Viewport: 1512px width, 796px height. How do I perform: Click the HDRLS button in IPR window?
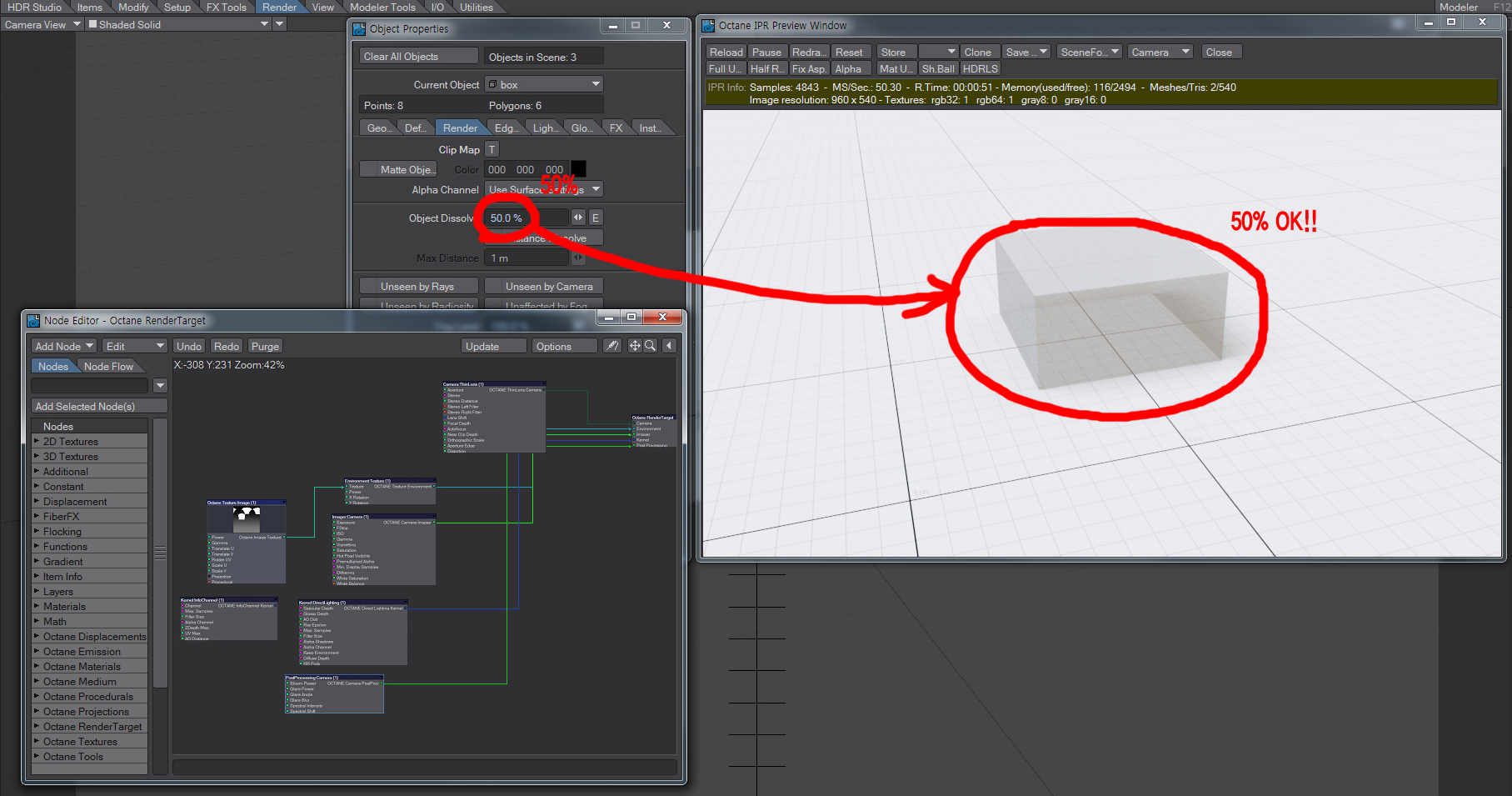pos(980,68)
